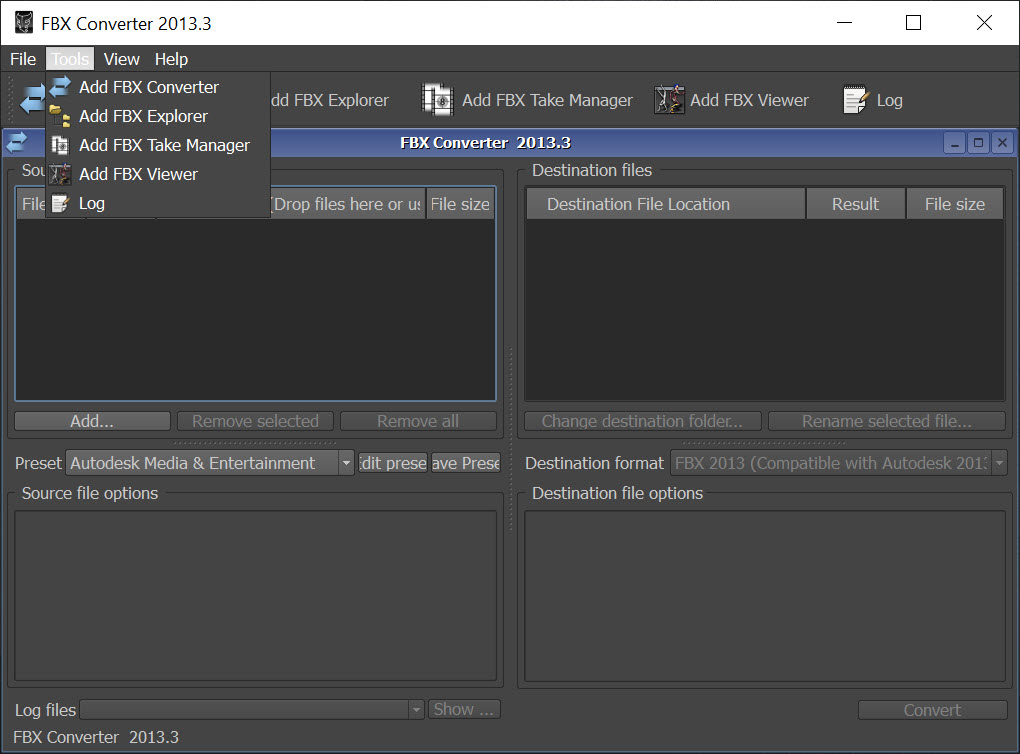
Task: Maximize the inner FBX Converter sub-window
Action: (978, 143)
